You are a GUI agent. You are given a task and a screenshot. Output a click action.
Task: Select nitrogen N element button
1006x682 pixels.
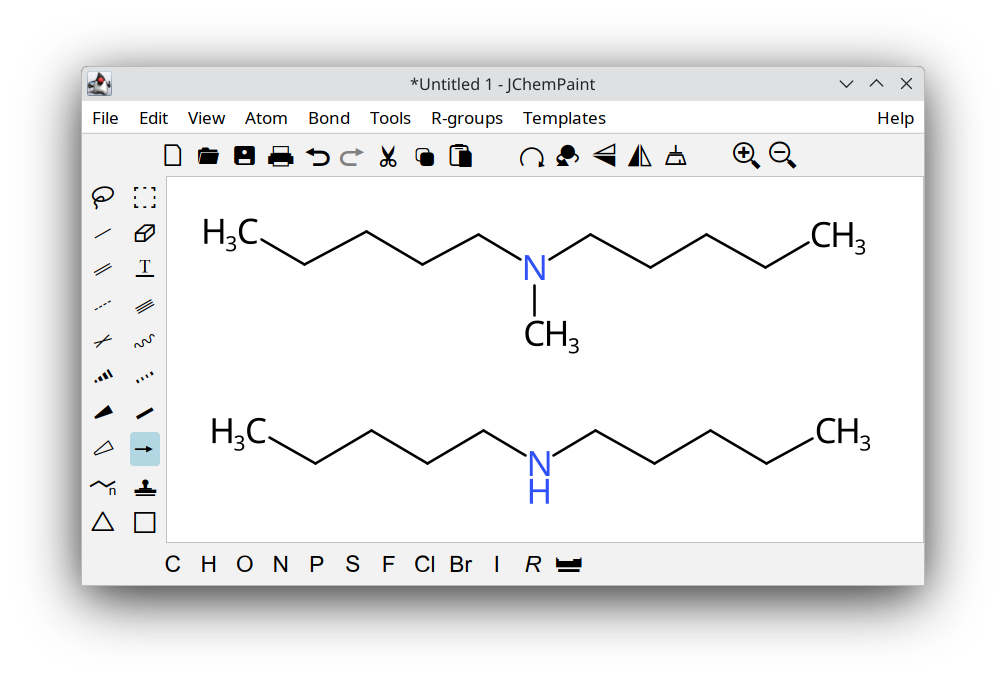280,564
